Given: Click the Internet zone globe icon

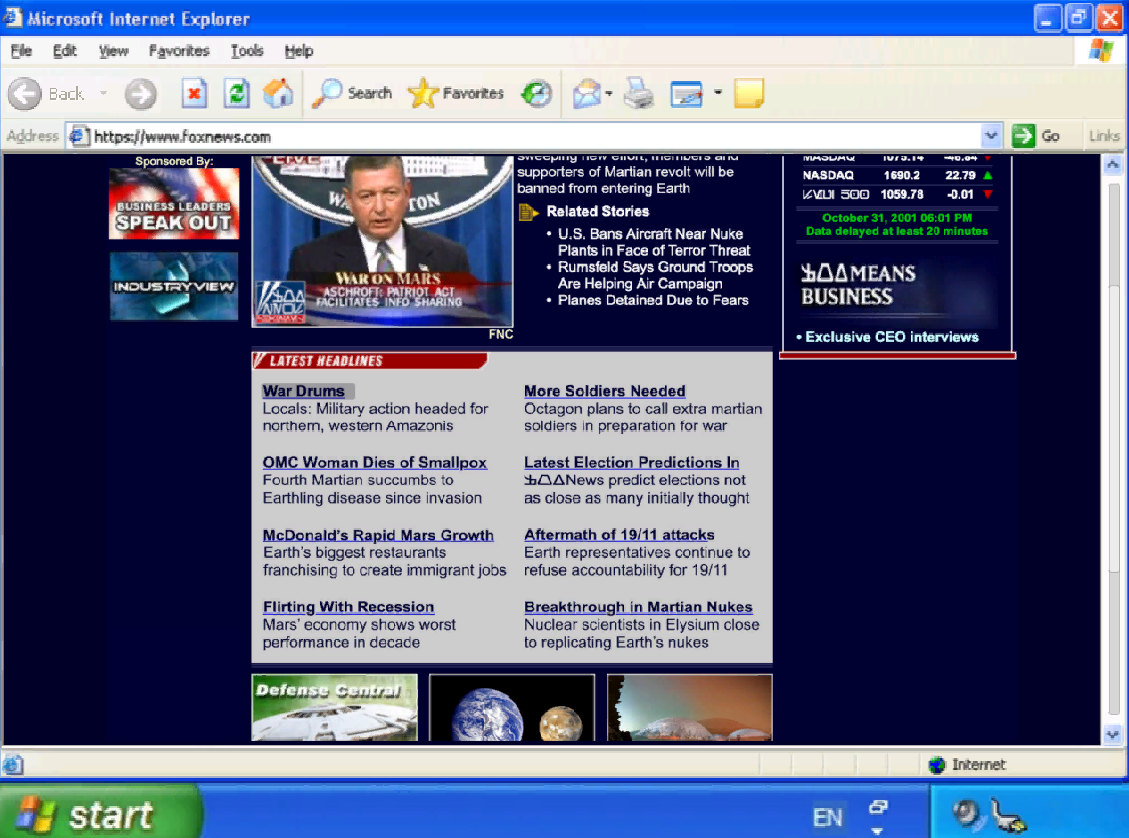Looking at the screenshot, I should click(x=937, y=765).
